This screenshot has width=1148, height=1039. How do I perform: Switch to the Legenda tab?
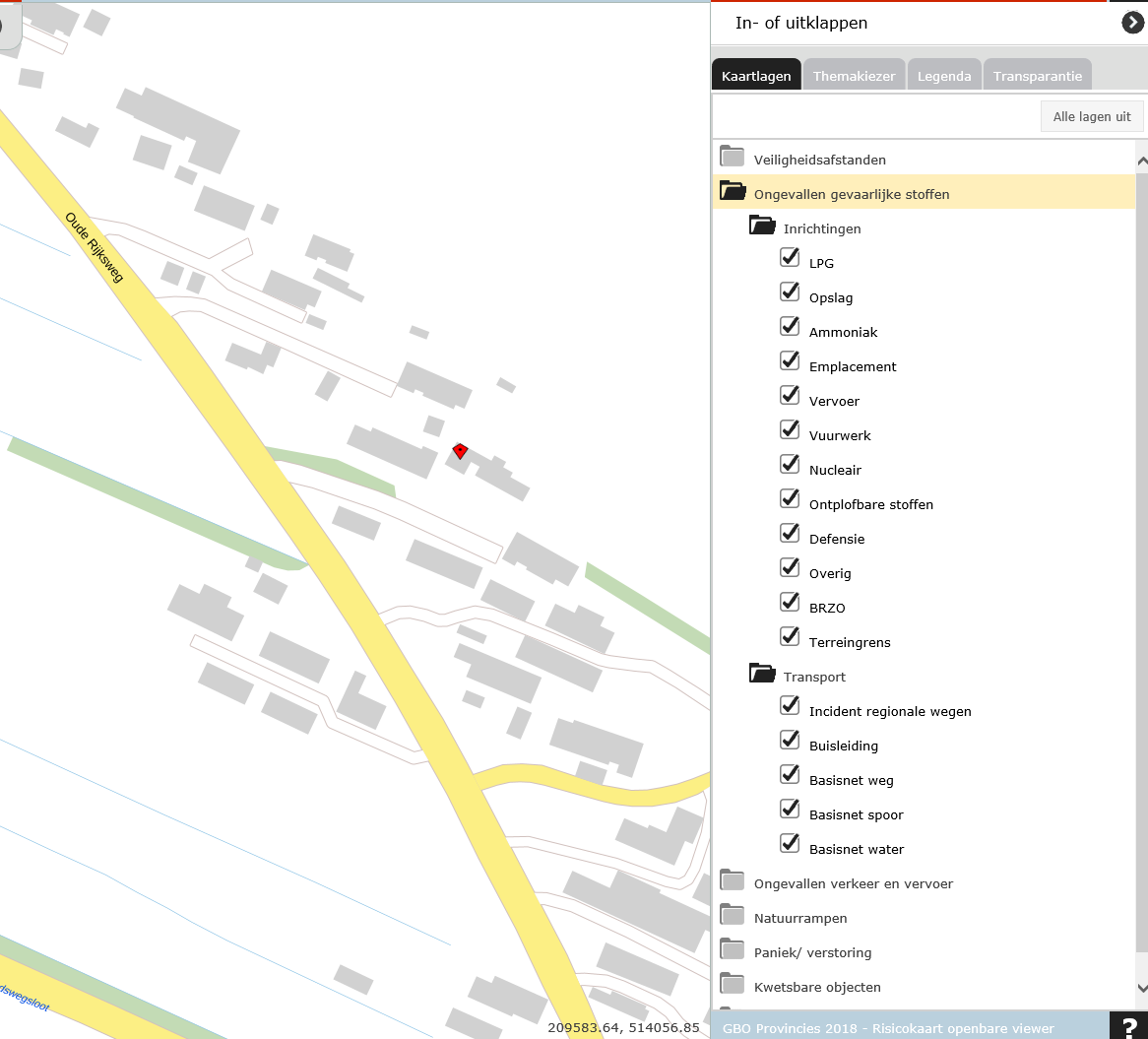[944, 76]
